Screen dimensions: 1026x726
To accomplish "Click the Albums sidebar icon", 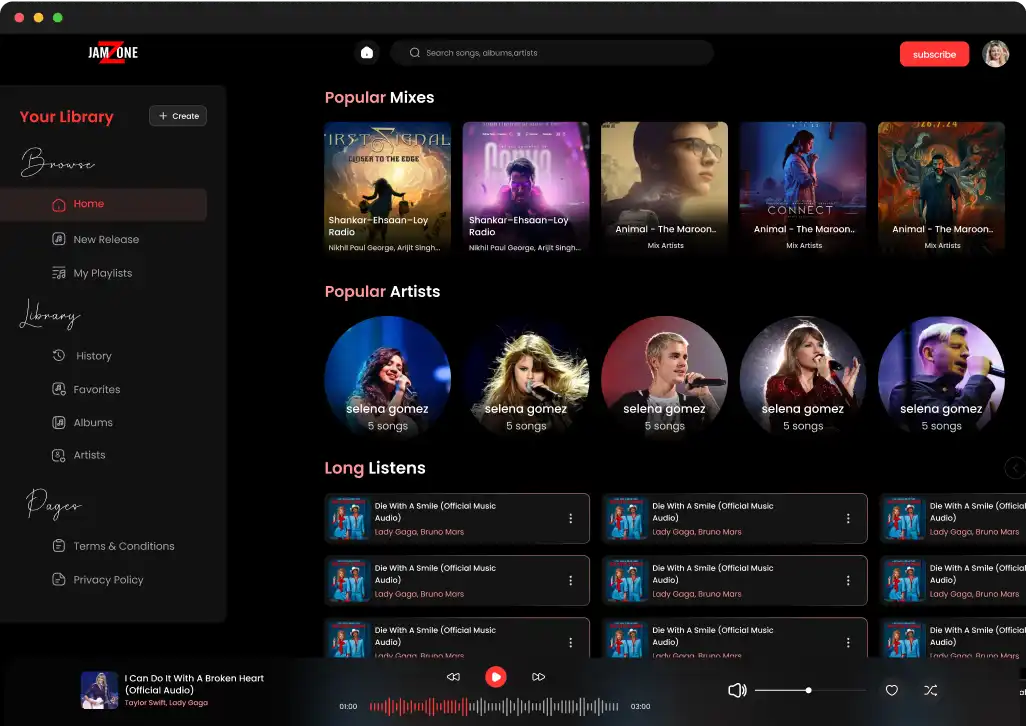I will (58, 423).
